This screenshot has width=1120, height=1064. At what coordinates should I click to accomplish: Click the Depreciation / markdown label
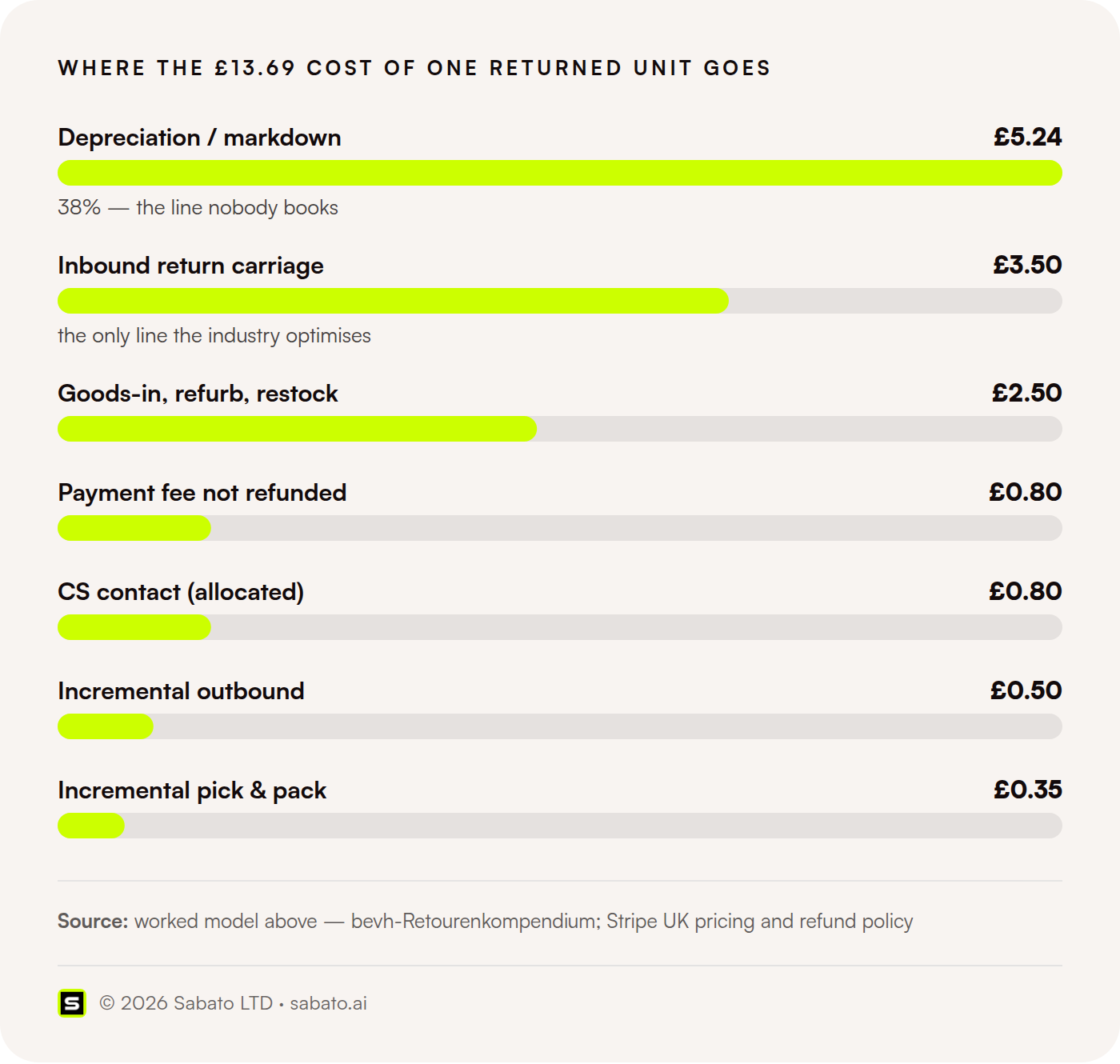(x=199, y=138)
